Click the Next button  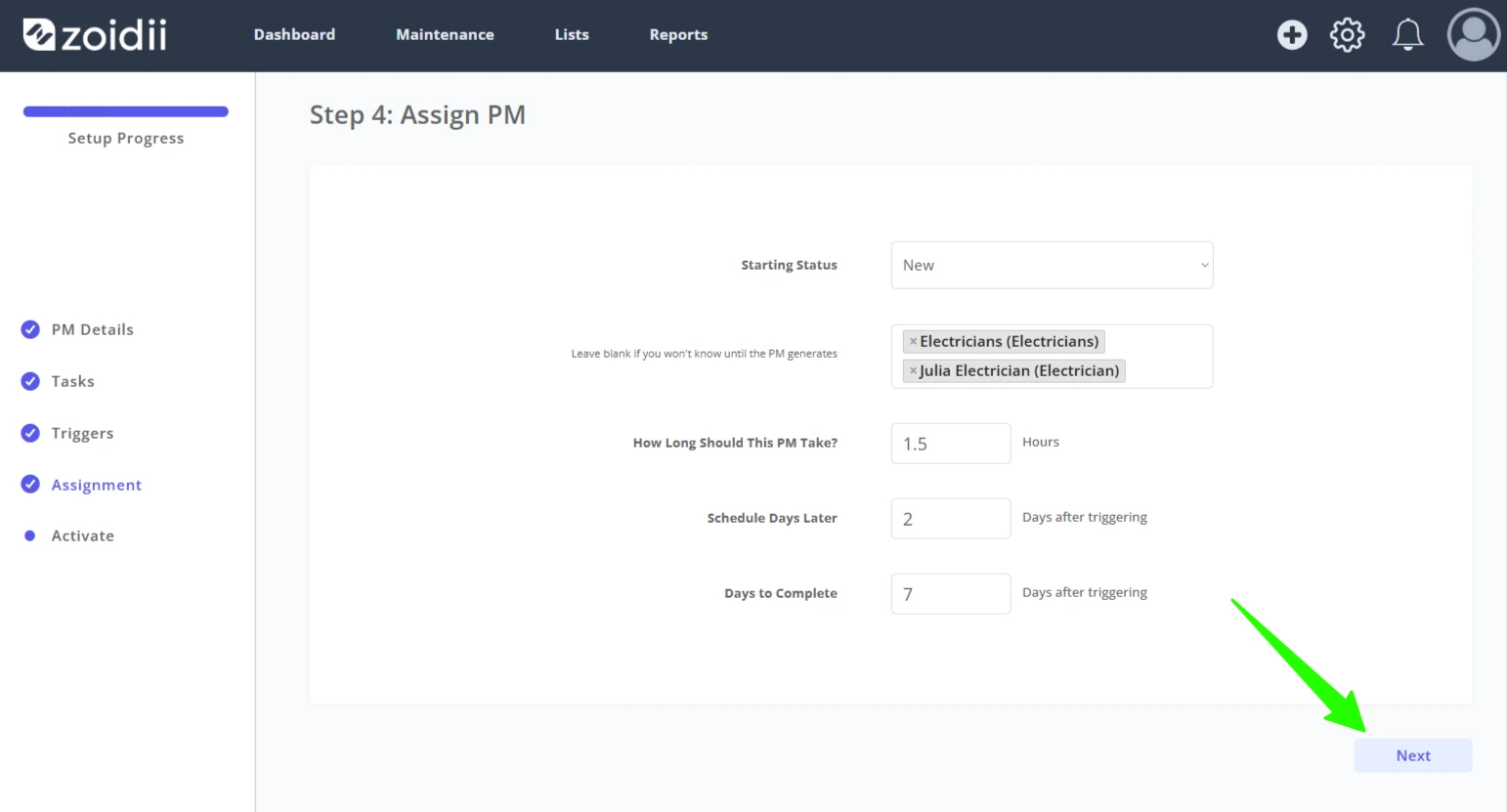click(1413, 755)
